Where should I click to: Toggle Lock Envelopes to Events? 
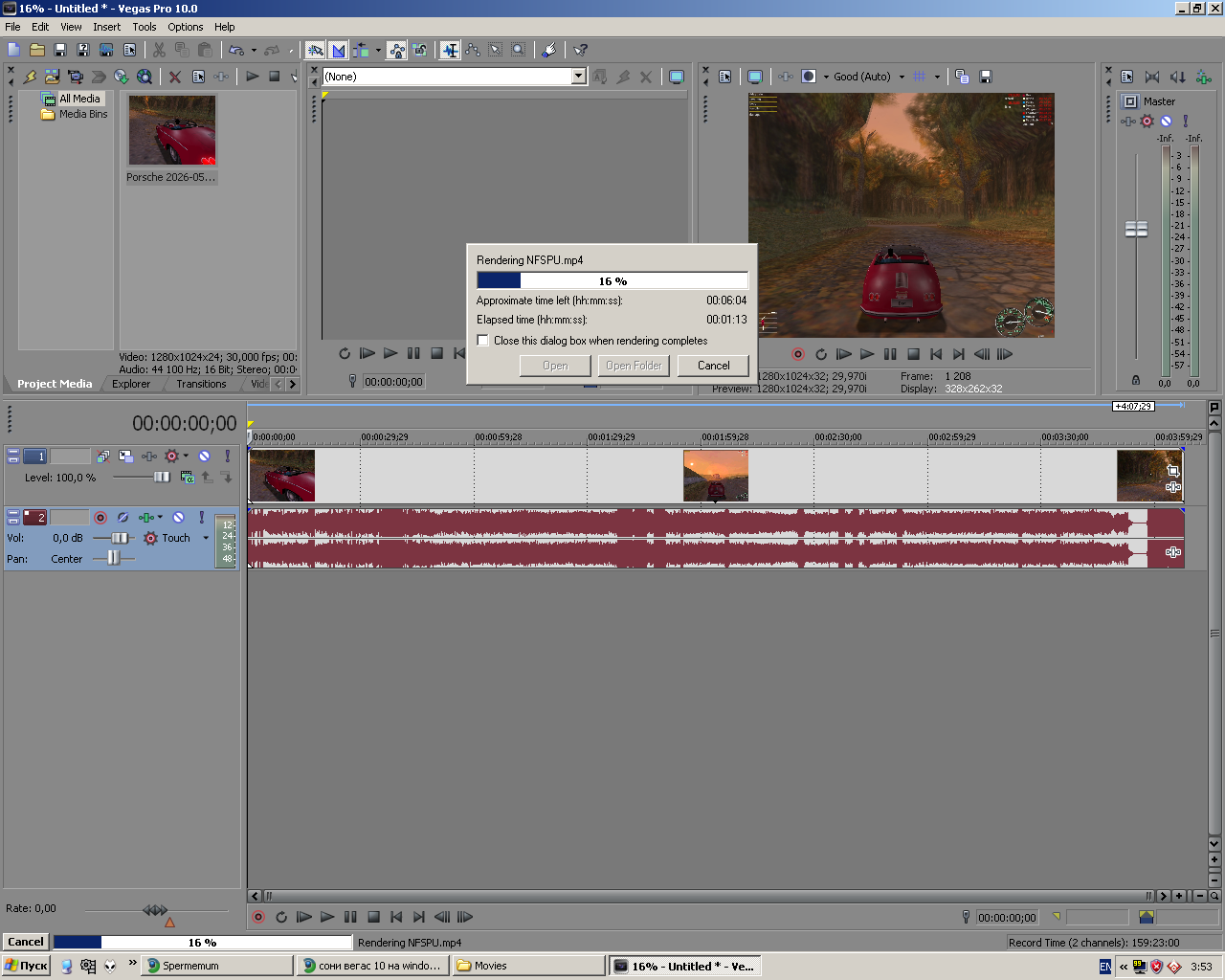tap(396, 50)
